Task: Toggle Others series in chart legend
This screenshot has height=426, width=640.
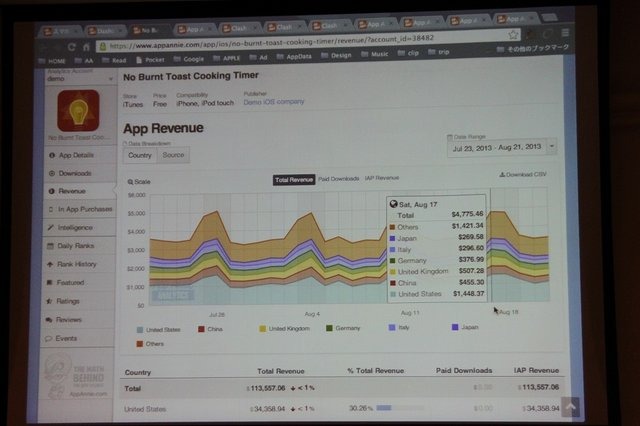Action: coord(150,344)
